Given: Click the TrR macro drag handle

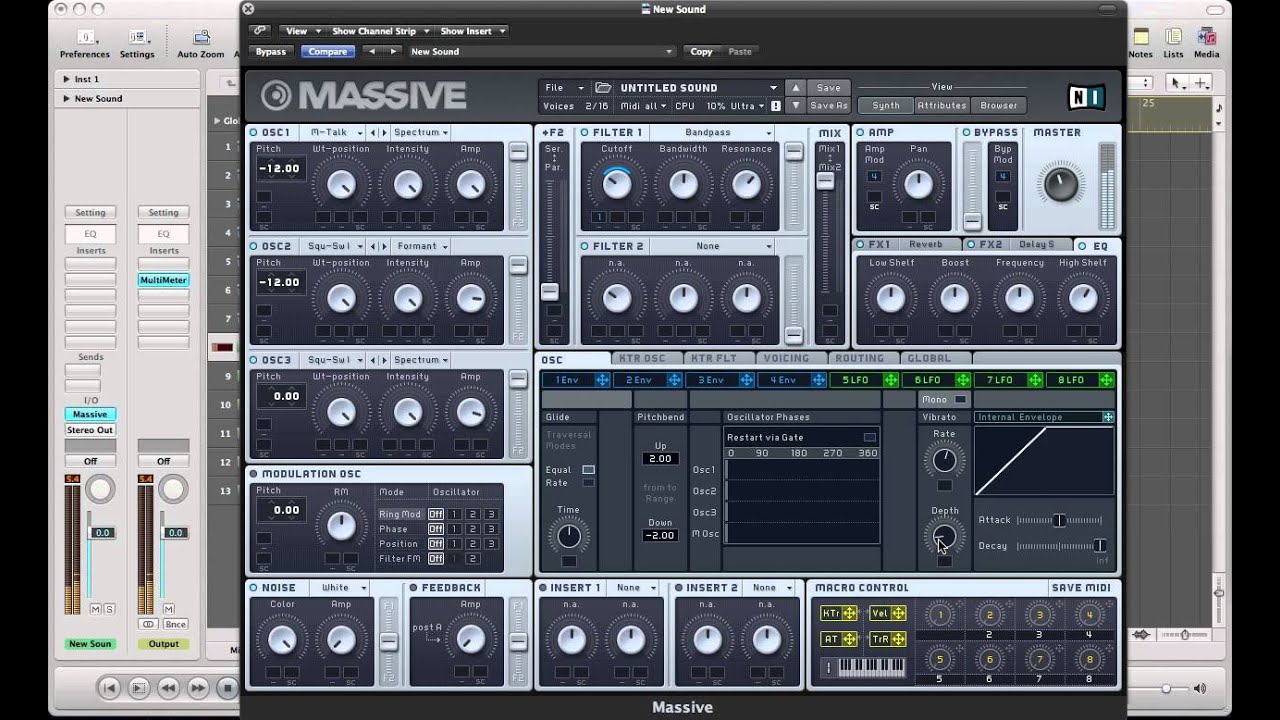Looking at the screenshot, I should pos(898,639).
